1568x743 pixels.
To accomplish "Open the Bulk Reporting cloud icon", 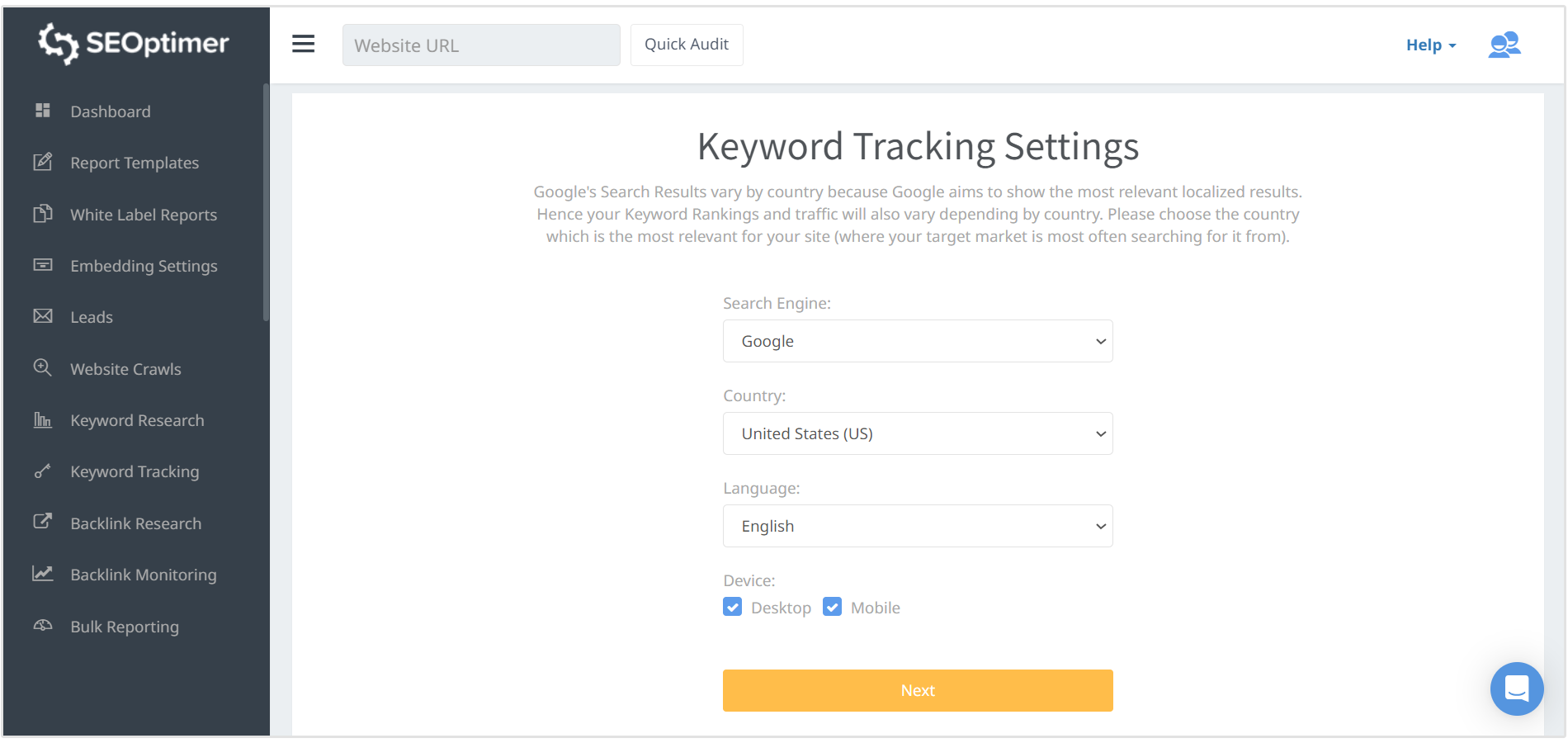I will (44, 626).
